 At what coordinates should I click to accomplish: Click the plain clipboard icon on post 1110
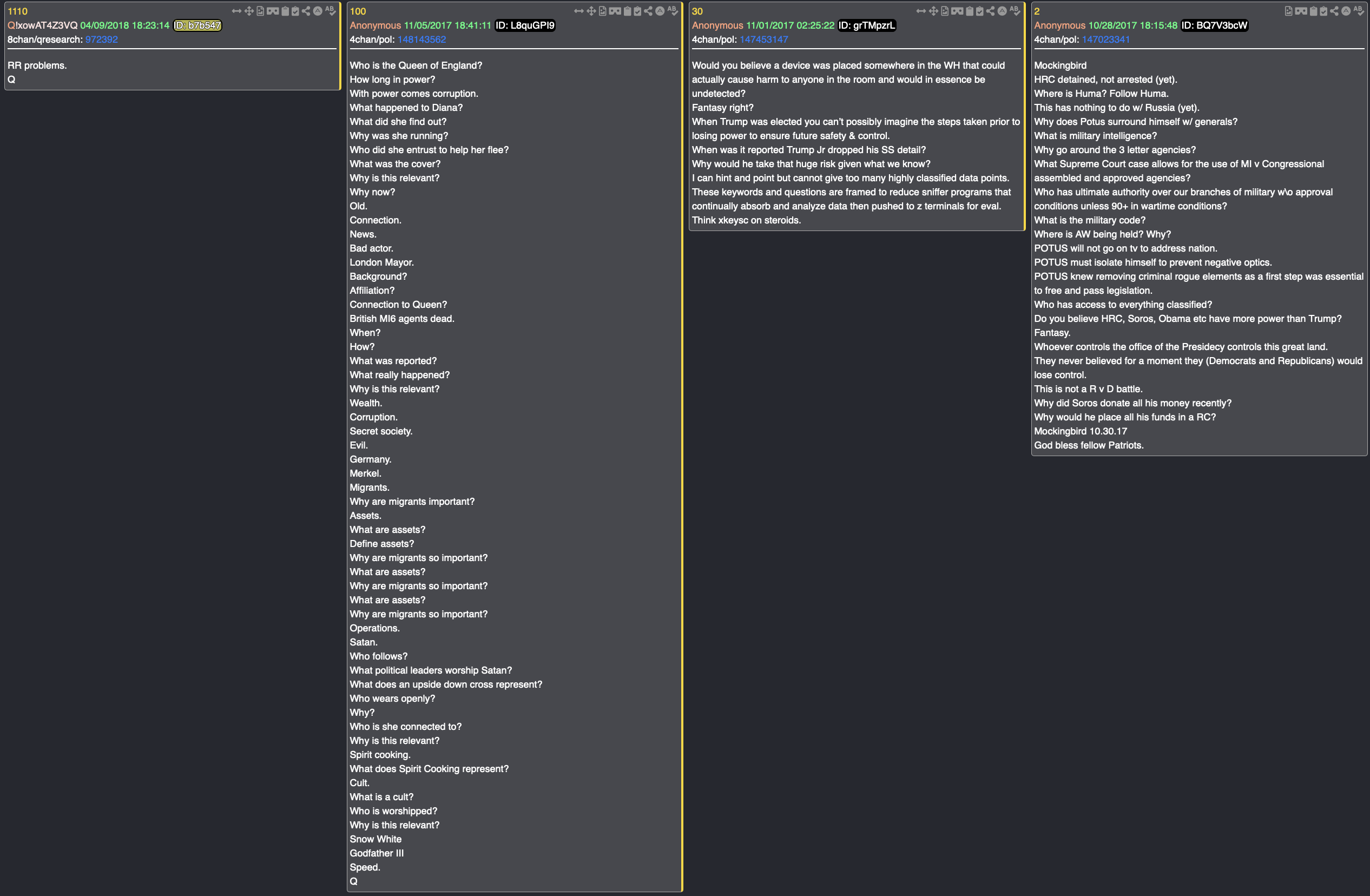tap(286, 11)
